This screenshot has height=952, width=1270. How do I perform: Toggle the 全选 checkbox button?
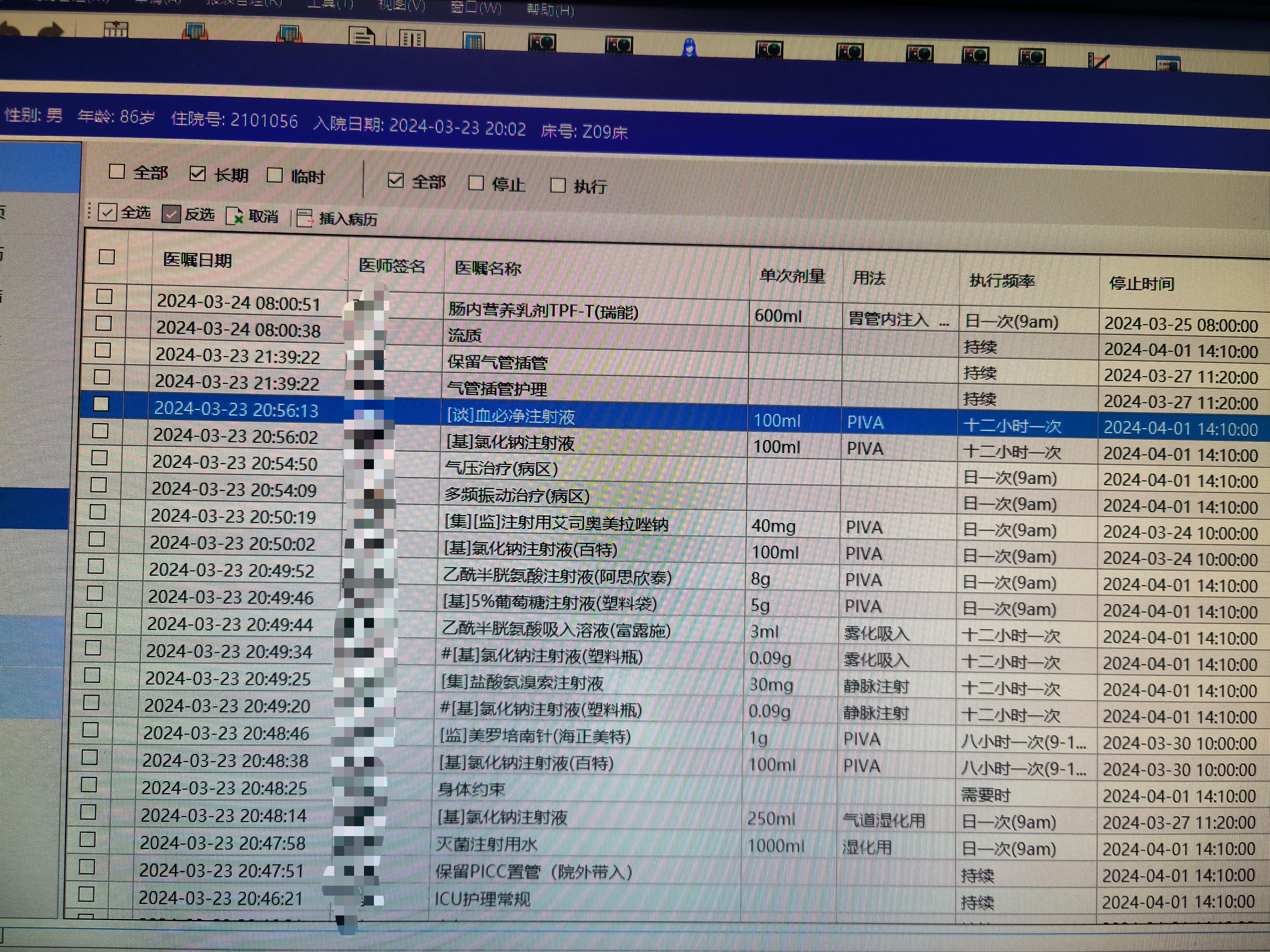pos(107,212)
